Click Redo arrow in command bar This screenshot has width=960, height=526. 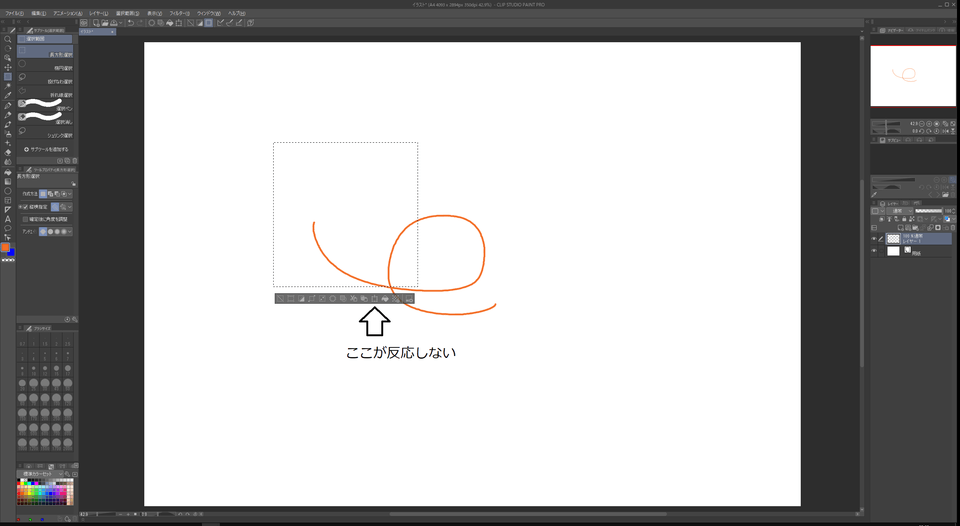(x=140, y=23)
